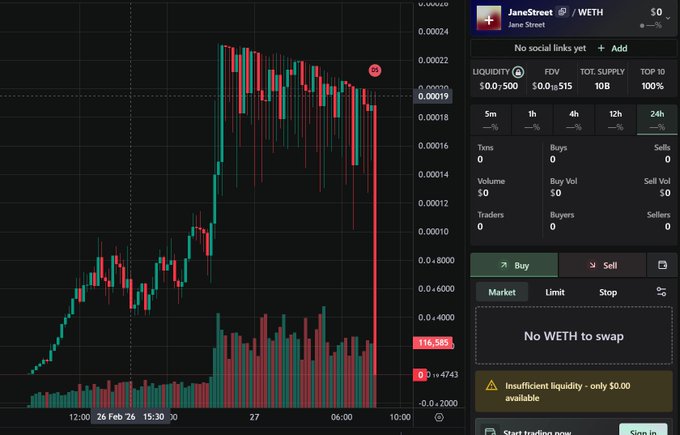Click the wallet icon near Start trading
The image size is (680, 435).
pyautogui.click(x=491, y=433)
